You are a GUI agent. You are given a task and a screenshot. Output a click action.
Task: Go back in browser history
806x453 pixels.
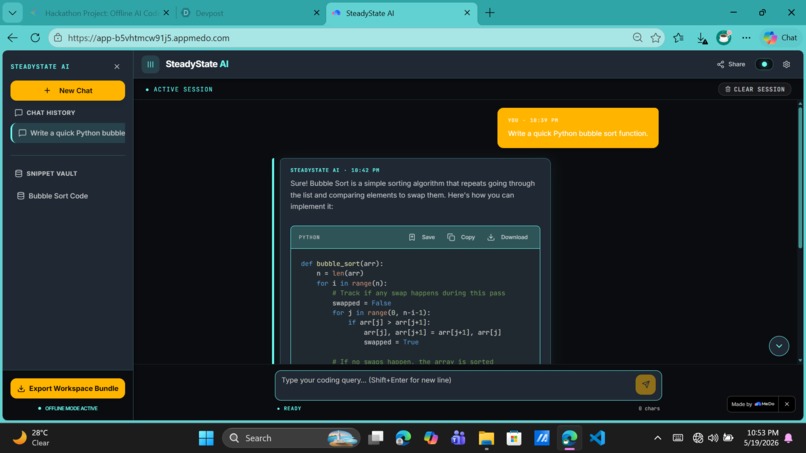tap(12, 38)
